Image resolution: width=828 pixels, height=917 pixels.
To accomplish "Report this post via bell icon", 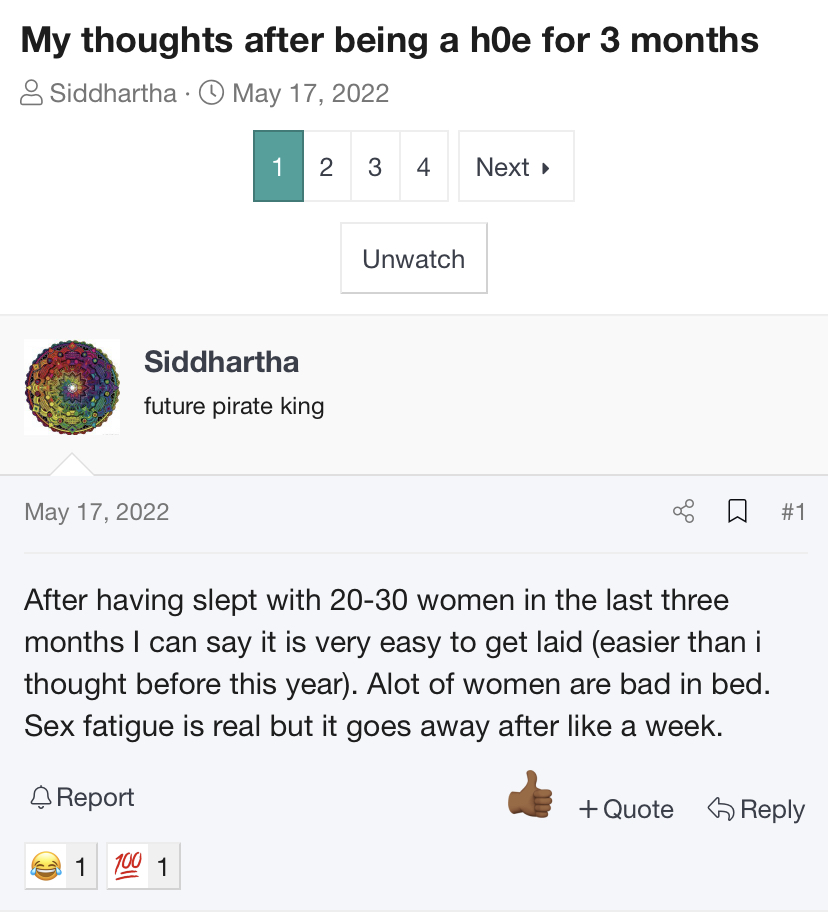I will 82,797.
